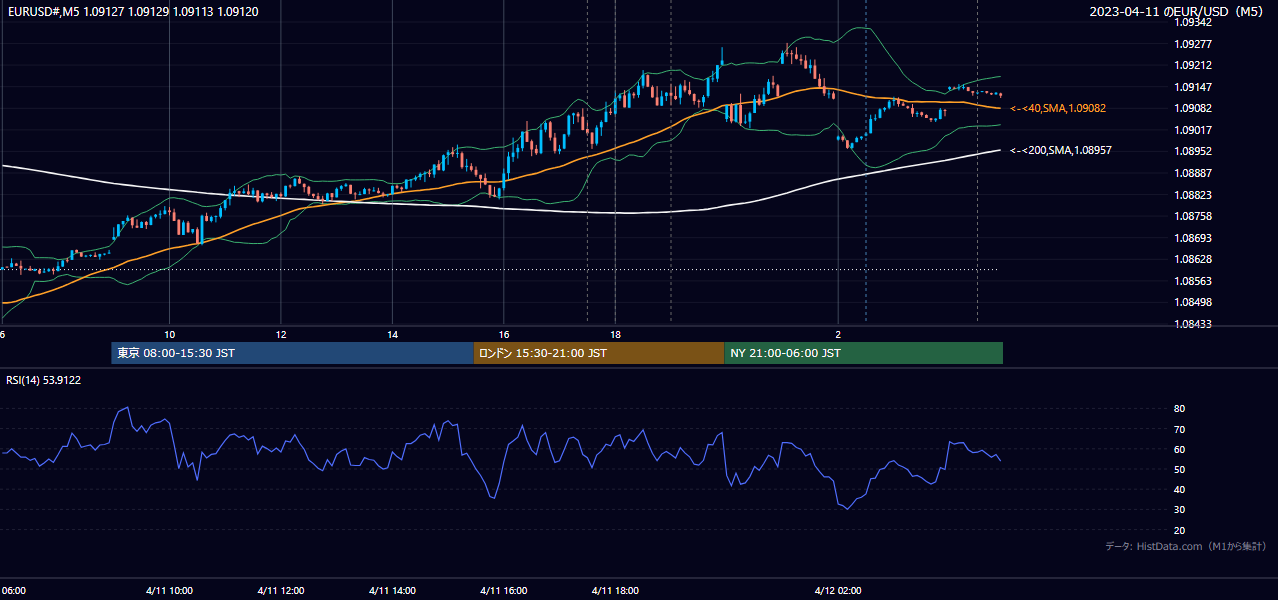Click the 2023-04-11 EUR/USD (M5) chart heading
The height and width of the screenshot is (600, 1278).
click(1178, 12)
